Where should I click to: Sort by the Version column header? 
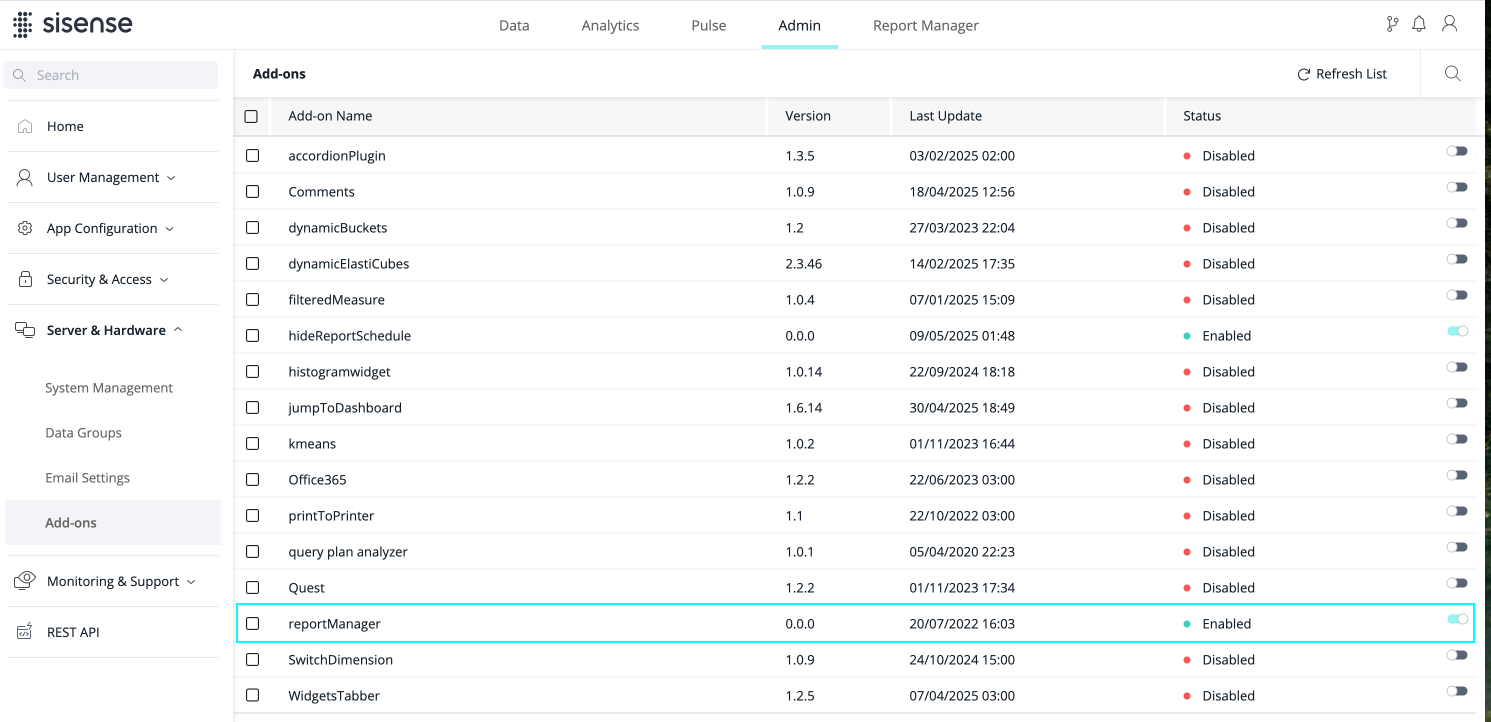(808, 116)
